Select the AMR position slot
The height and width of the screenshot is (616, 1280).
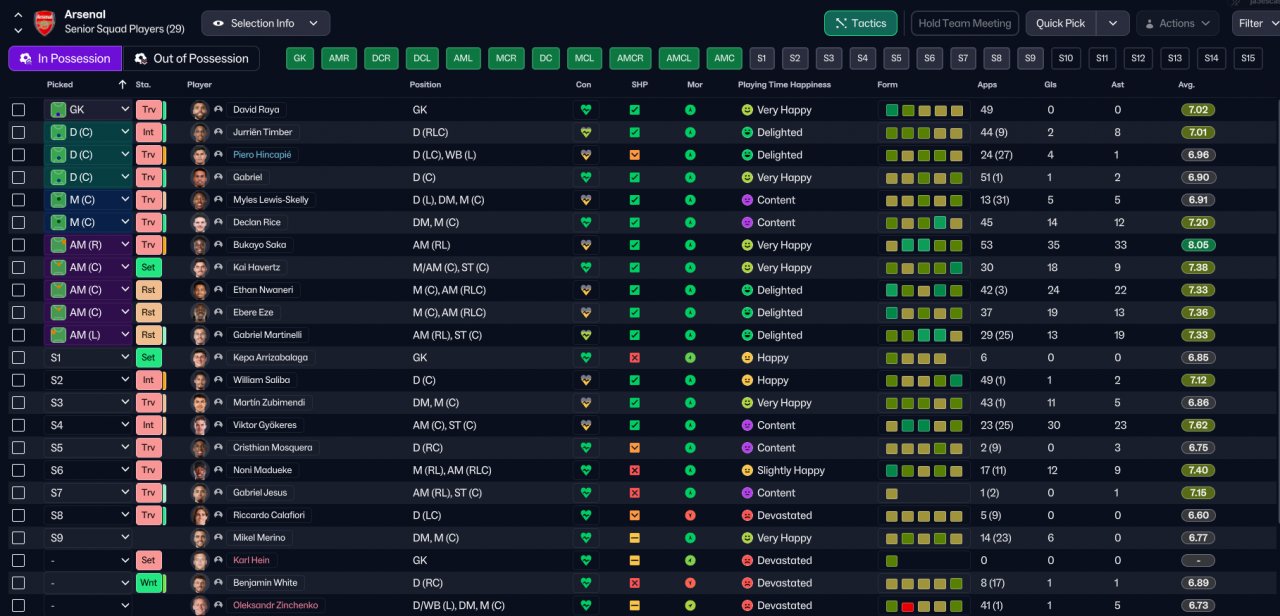click(340, 58)
